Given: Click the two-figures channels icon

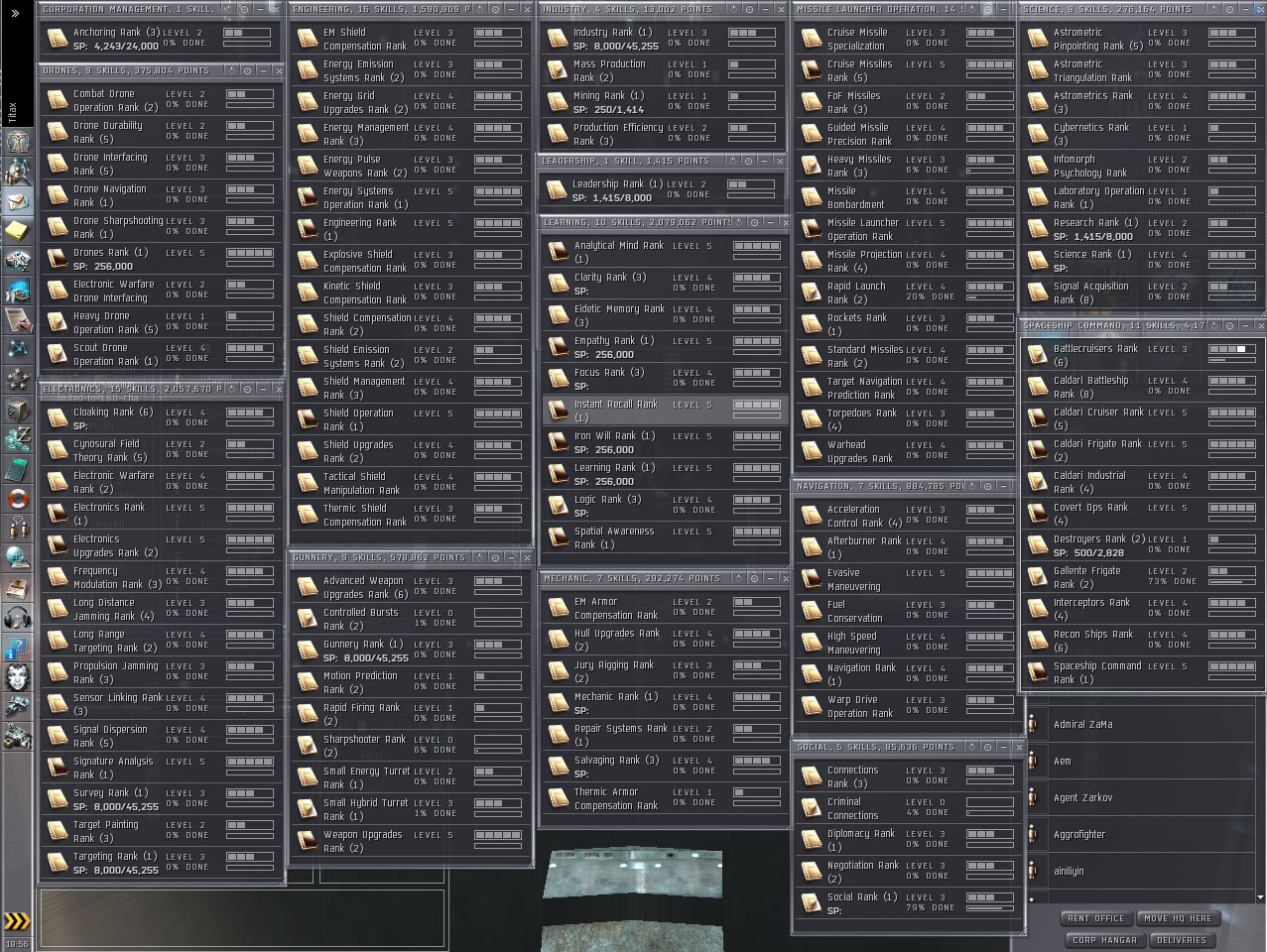Looking at the screenshot, I should (x=18, y=527).
